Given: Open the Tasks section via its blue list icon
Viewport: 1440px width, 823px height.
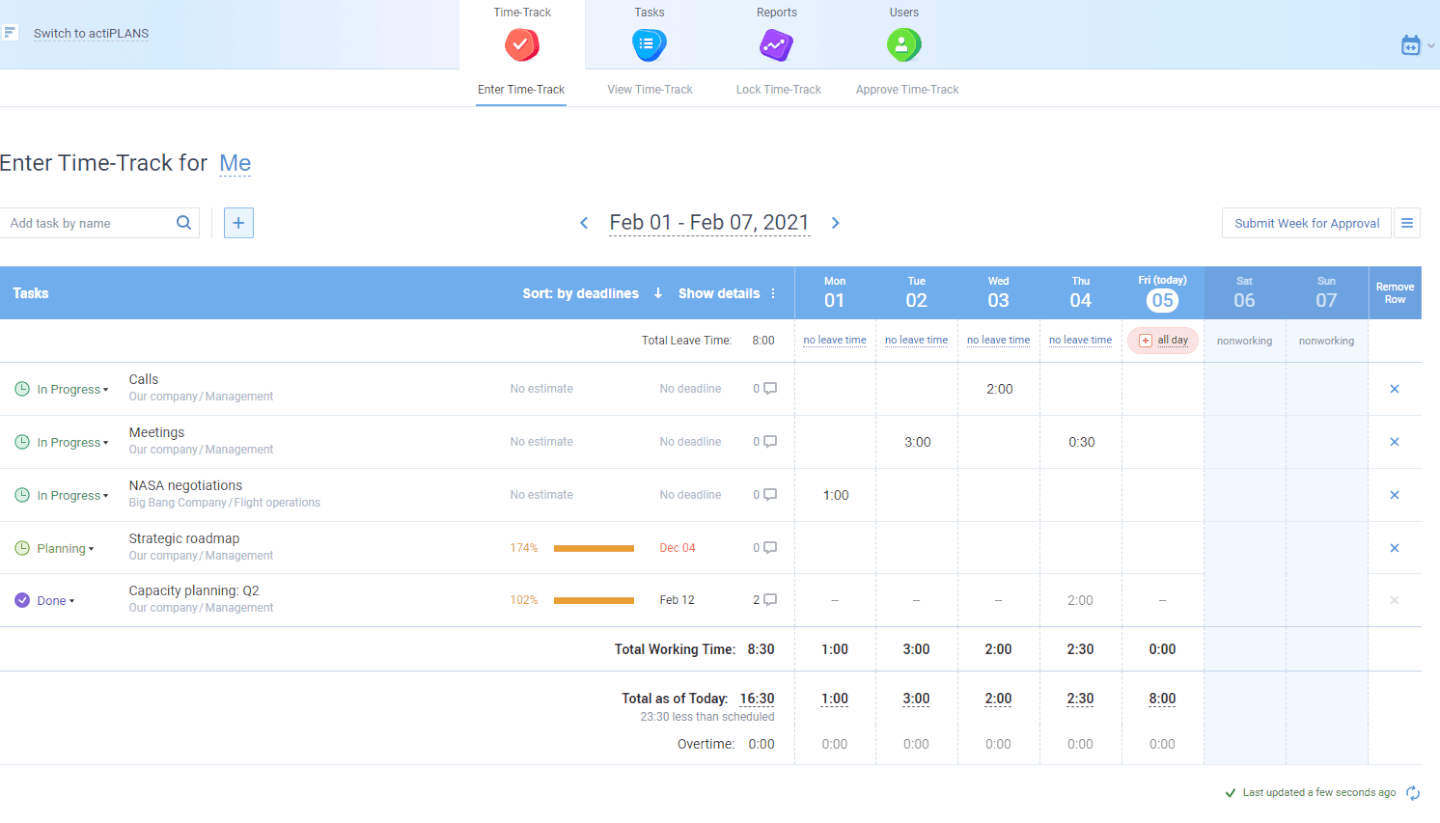Looking at the screenshot, I should [649, 44].
